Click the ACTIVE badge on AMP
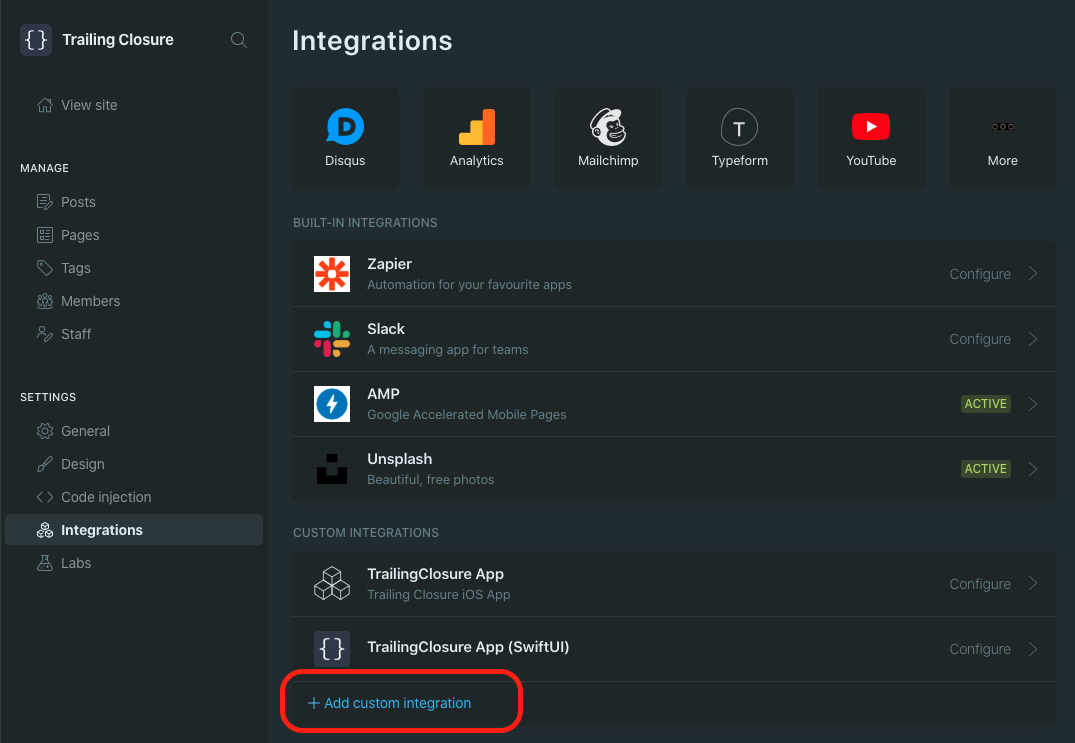Viewport: 1075px width, 743px height. tap(985, 404)
